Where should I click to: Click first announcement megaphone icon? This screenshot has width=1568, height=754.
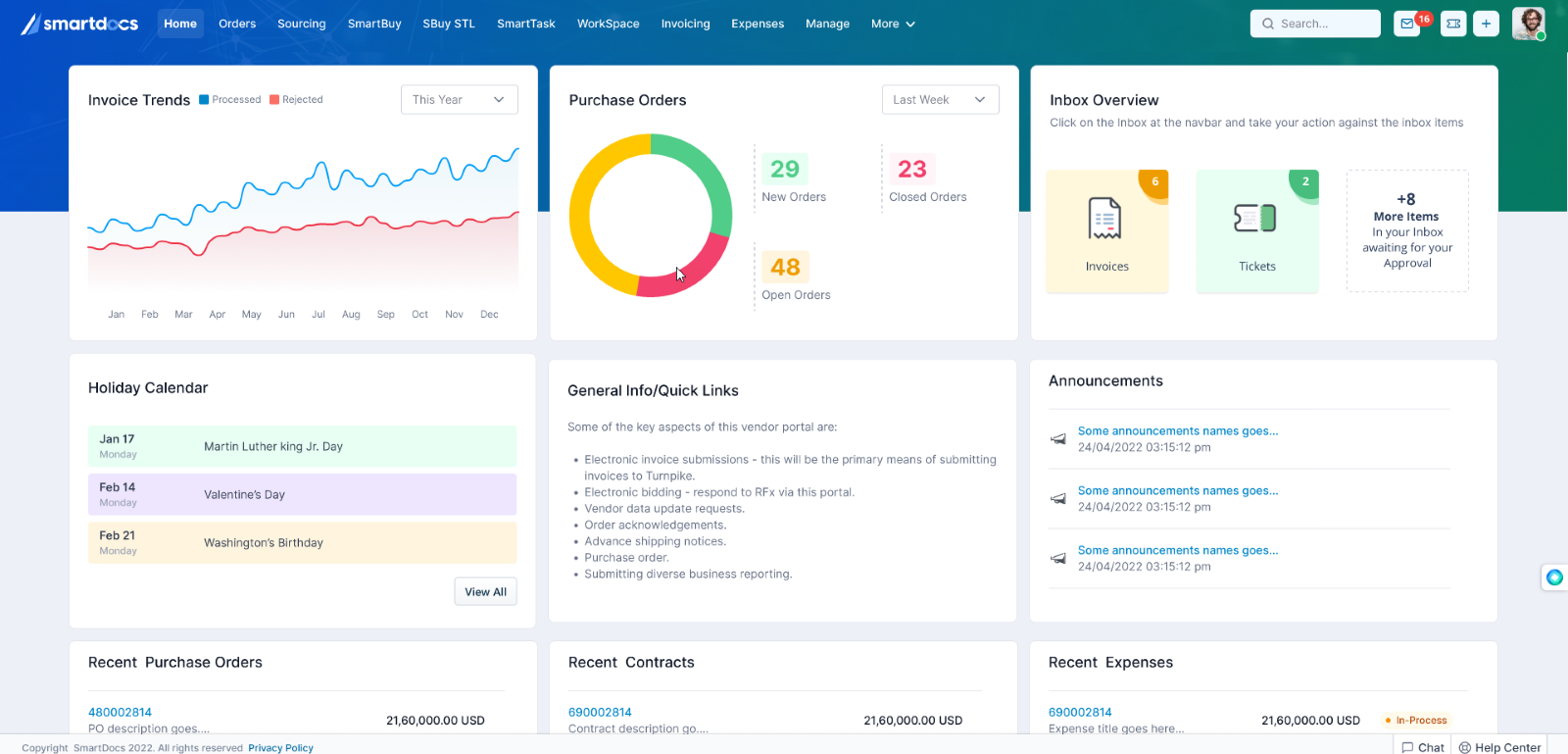[x=1058, y=439]
